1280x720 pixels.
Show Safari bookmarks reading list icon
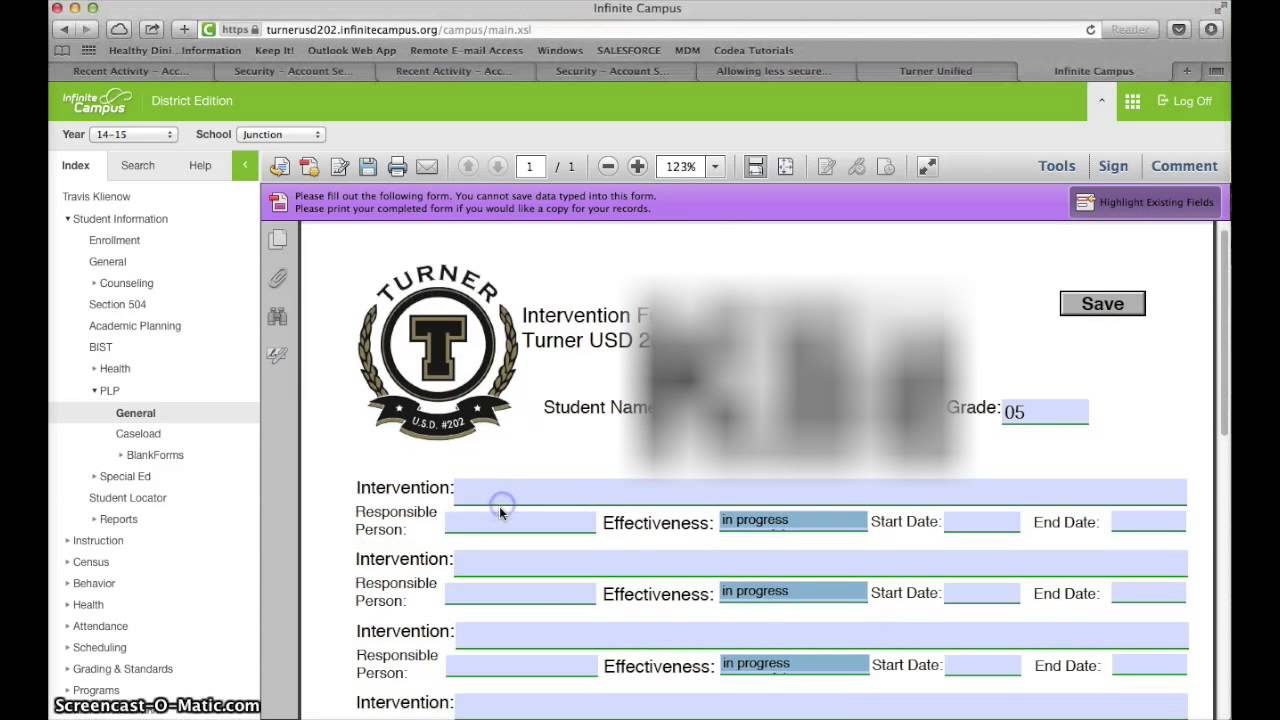(x=63, y=50)
